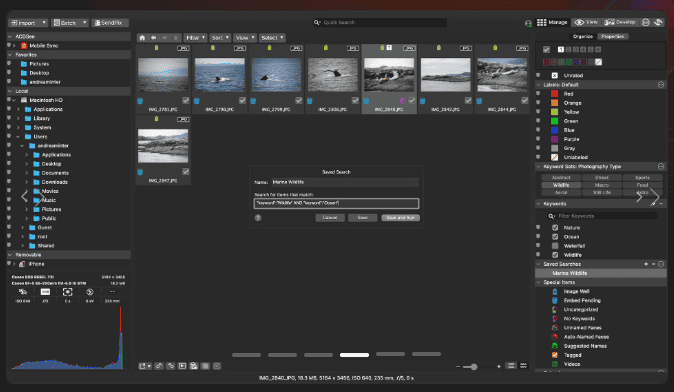
Task: Select the Wildlife keyword set button
Action: point(561,185)
